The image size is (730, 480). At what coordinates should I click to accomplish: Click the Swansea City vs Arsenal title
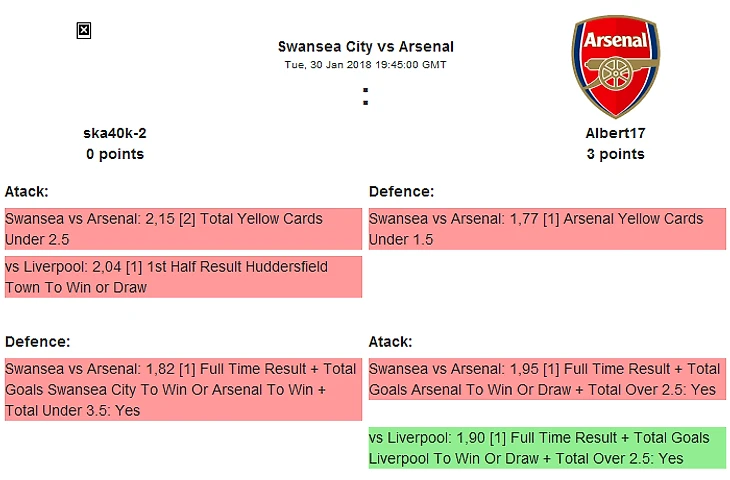tap(365, 46)
